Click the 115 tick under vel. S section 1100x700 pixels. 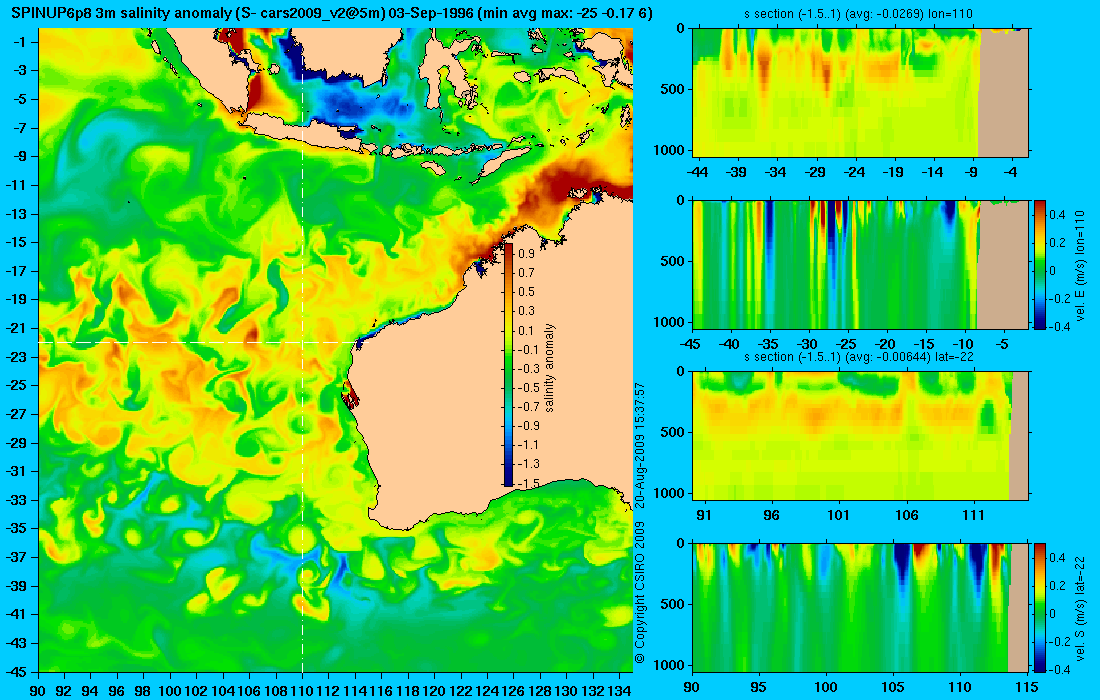coord(1027,687)
